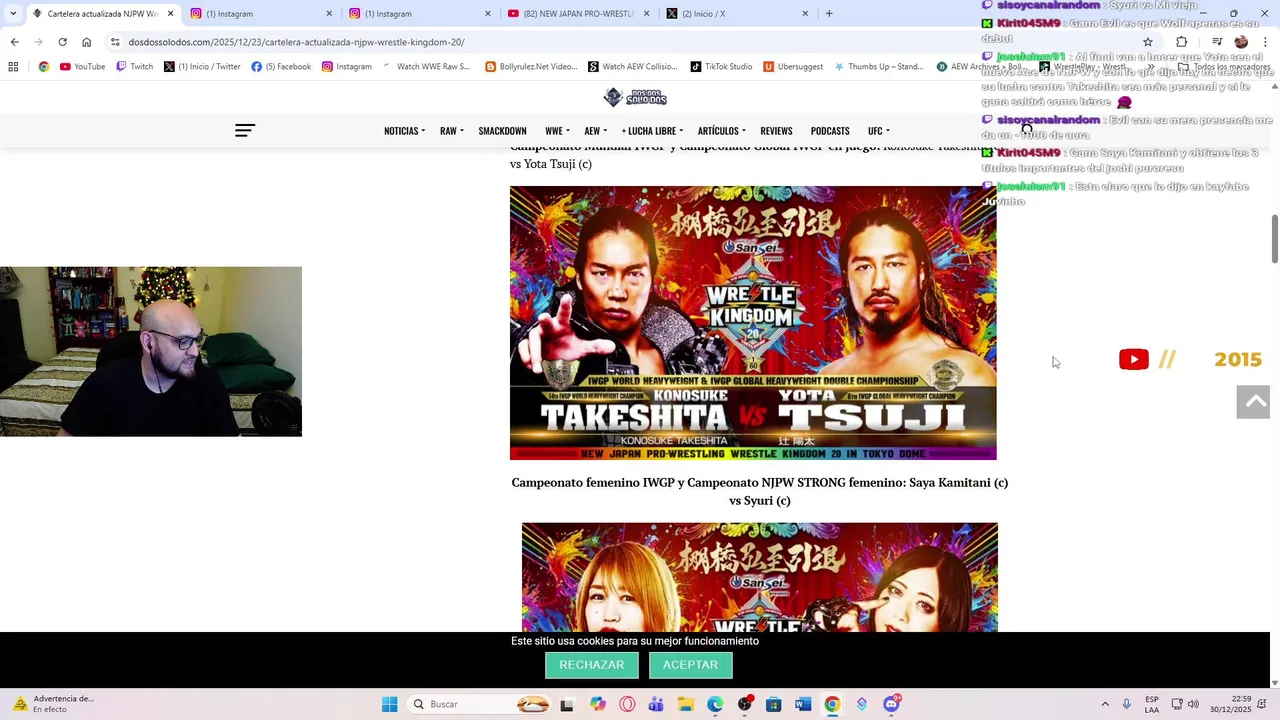Open Discord from the taskbar
The height and width of the screenshot is (720, 1280).
tap(891, 704)
